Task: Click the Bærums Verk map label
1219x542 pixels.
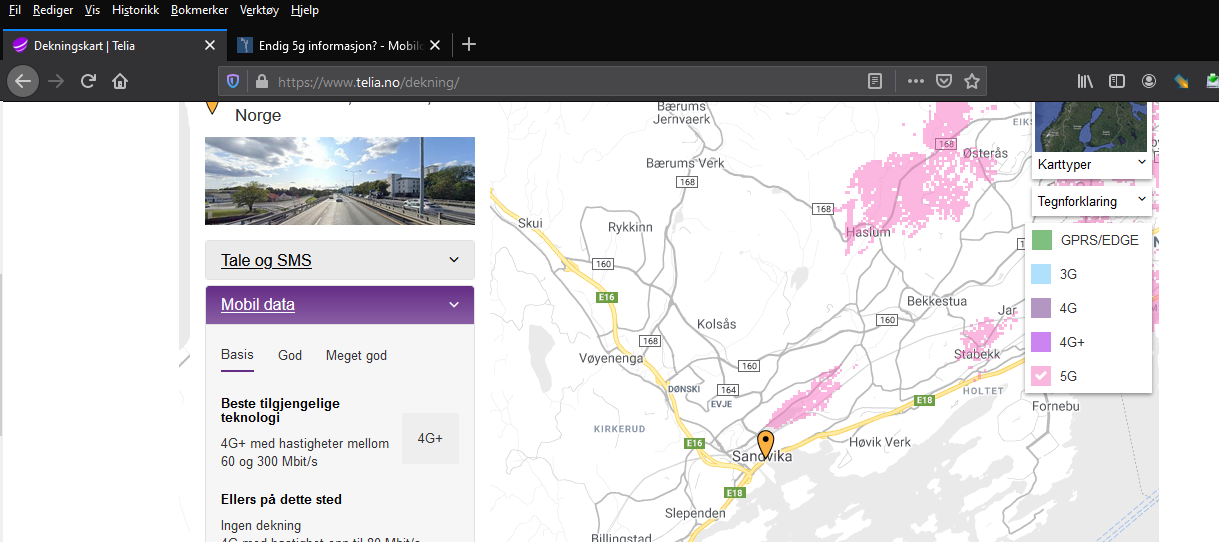Action: (685, 162)
